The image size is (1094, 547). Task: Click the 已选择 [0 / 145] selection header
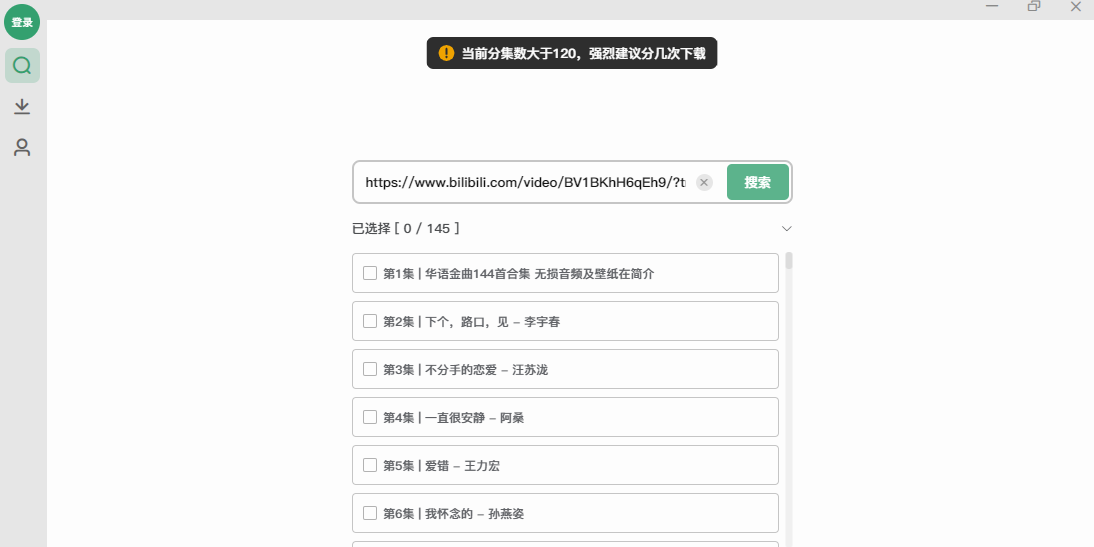pyautogui.click(x=406, y=228)
